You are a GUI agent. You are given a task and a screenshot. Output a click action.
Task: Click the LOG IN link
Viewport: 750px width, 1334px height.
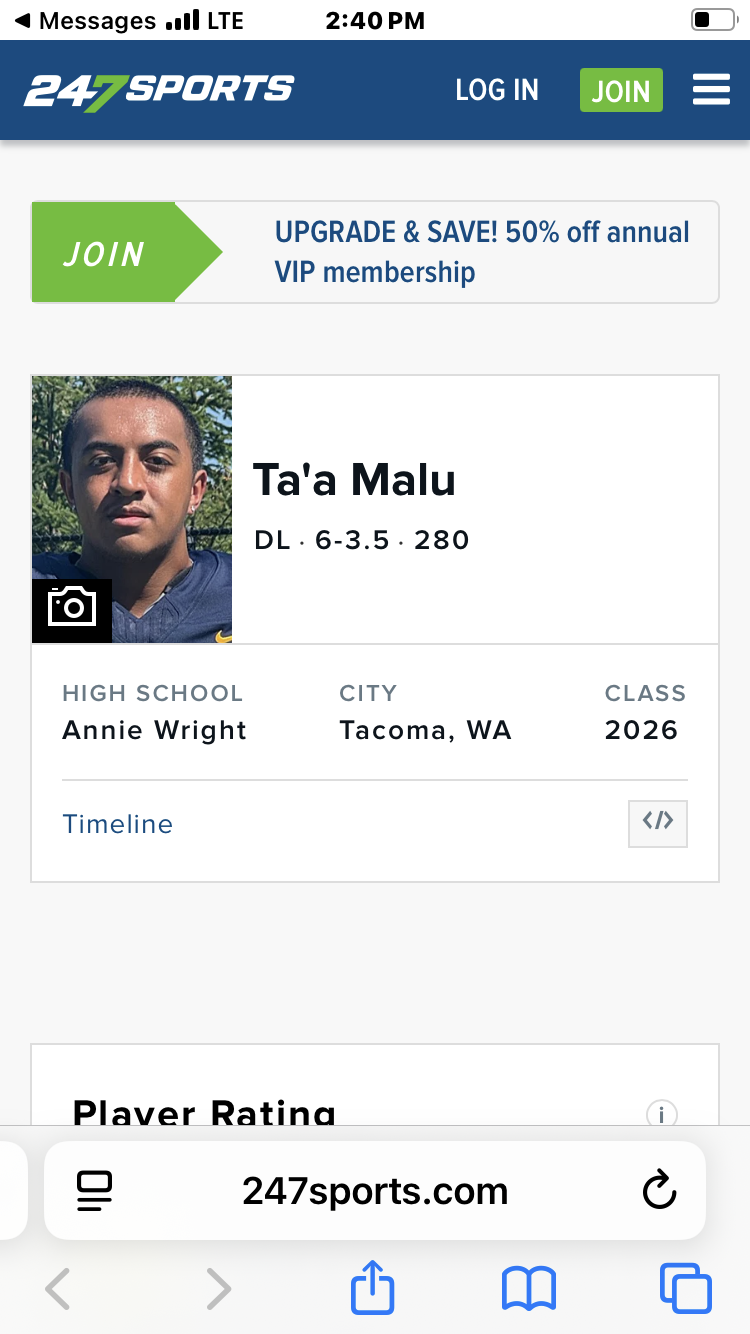click(x=497, y=90)
